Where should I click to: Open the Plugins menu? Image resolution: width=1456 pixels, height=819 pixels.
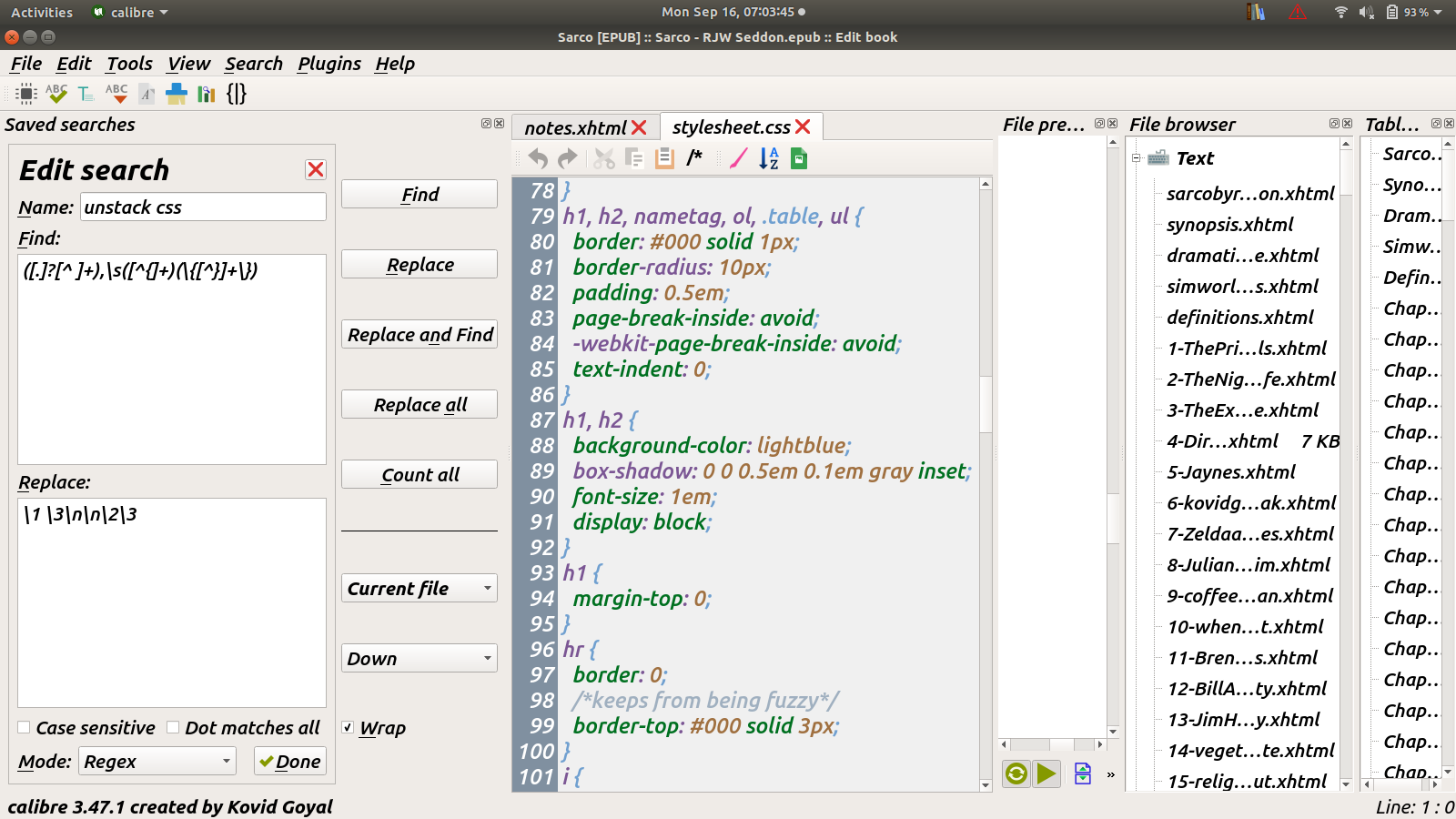(x=329, y=64)
